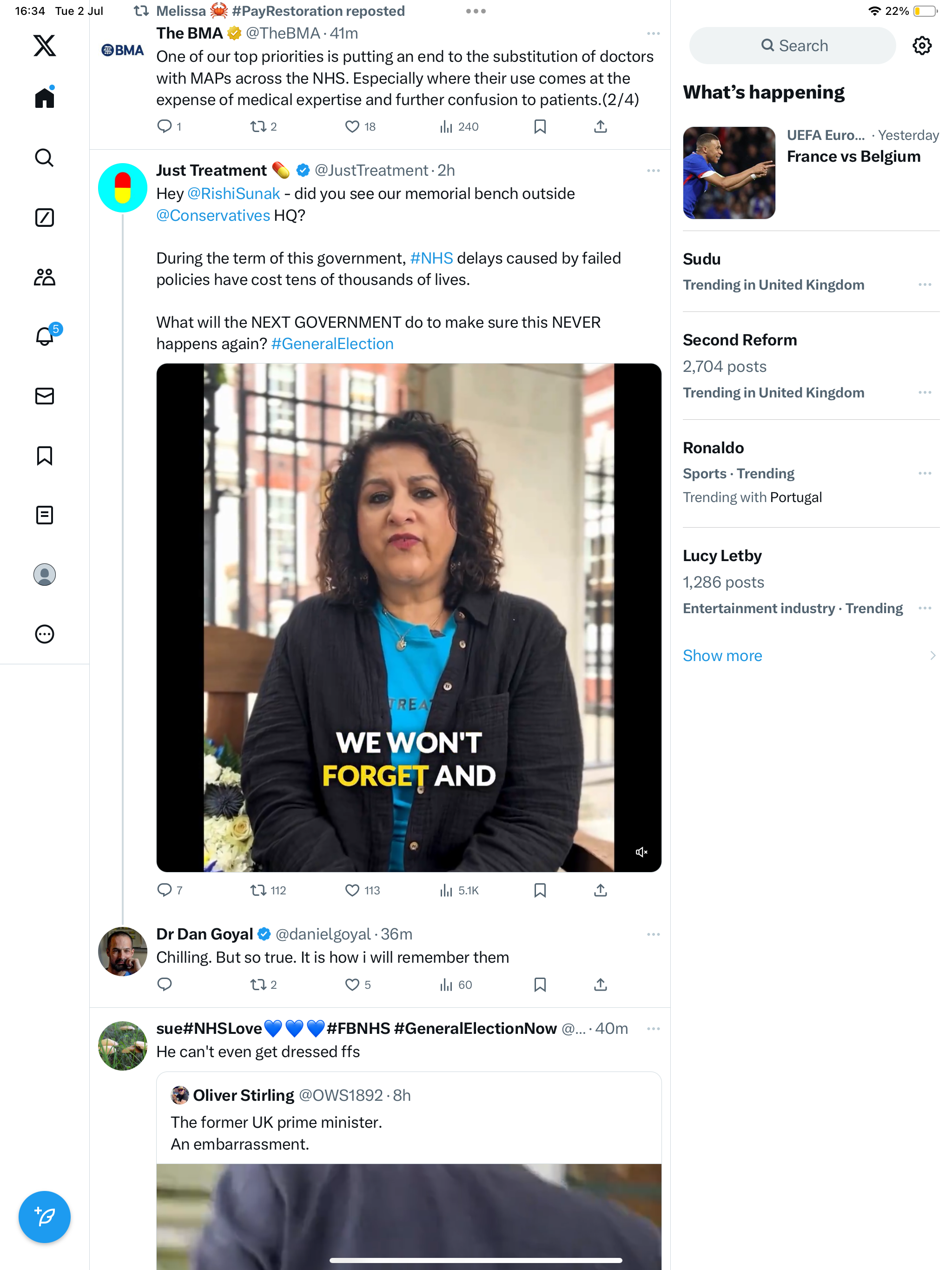The width and height of the screenshot is (952, 1270).
Task: Open the Bookmarks sidebar item
Action: tap(44, 456)
